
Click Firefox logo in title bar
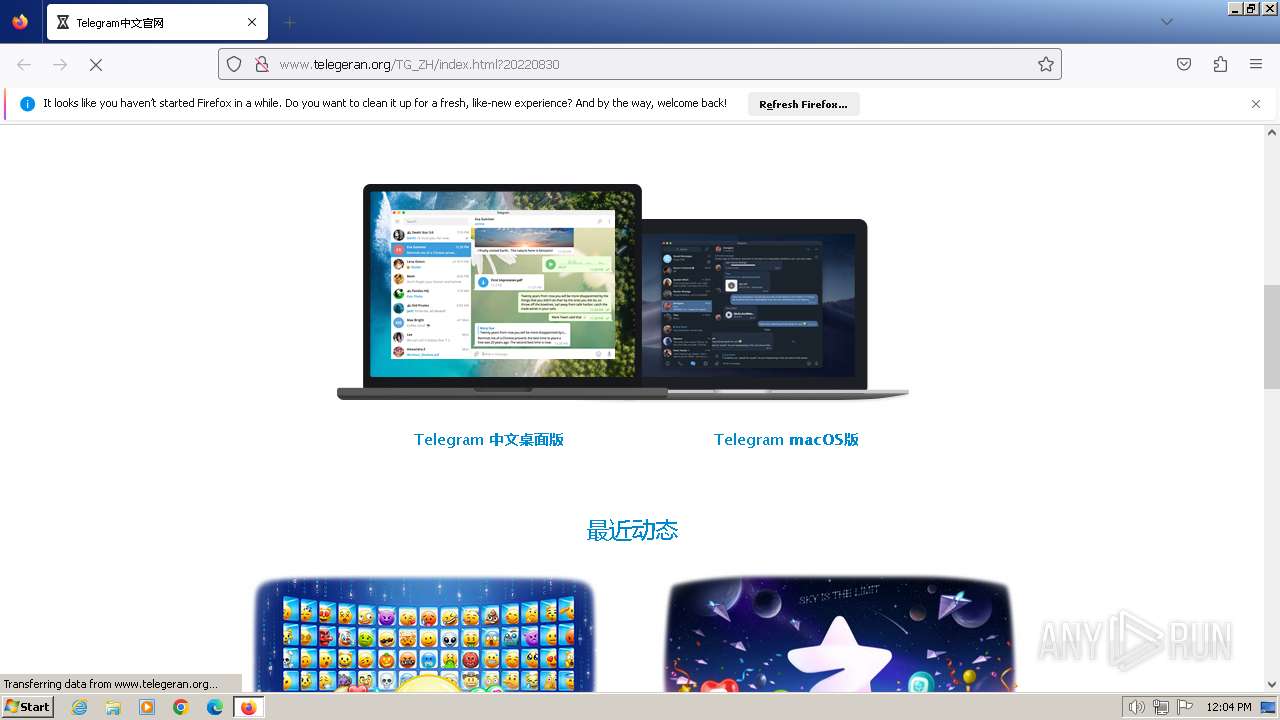click(x=20, y=22)
